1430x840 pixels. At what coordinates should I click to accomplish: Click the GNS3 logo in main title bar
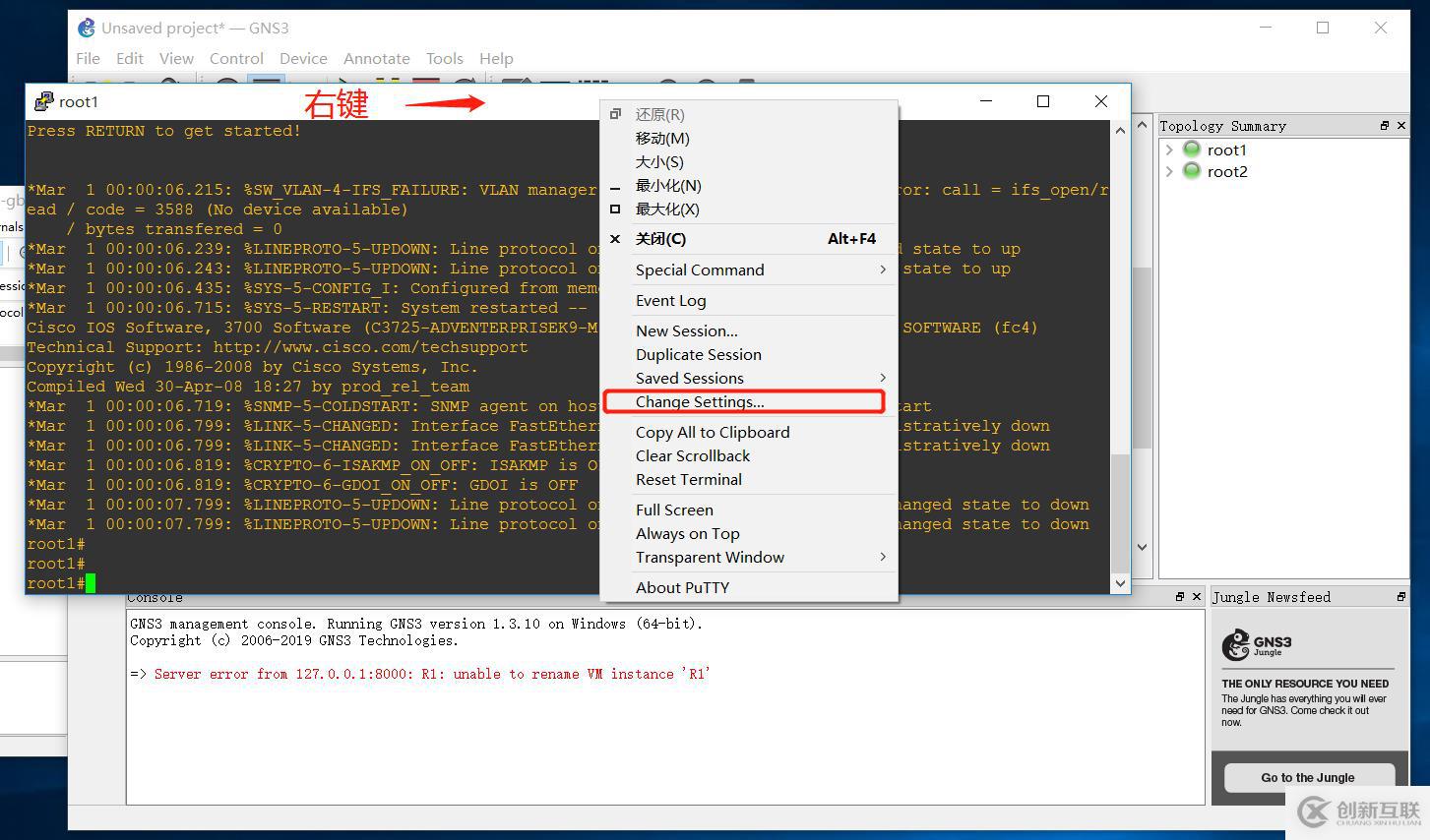coord(87,28)
